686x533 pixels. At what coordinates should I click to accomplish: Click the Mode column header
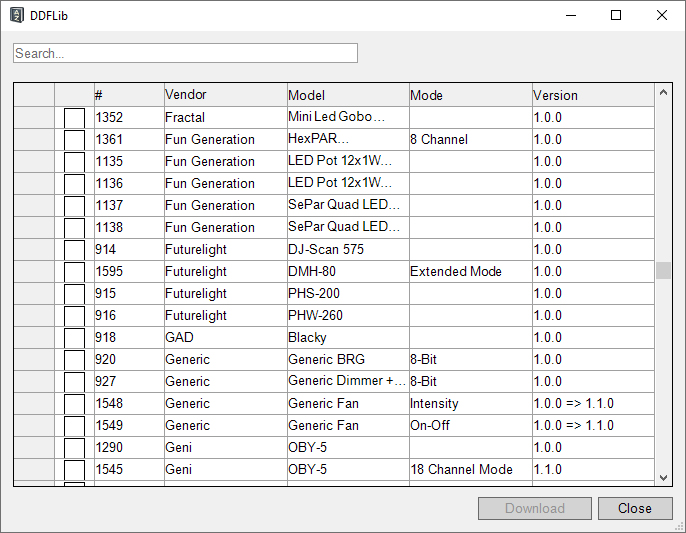tap(469, 95)
